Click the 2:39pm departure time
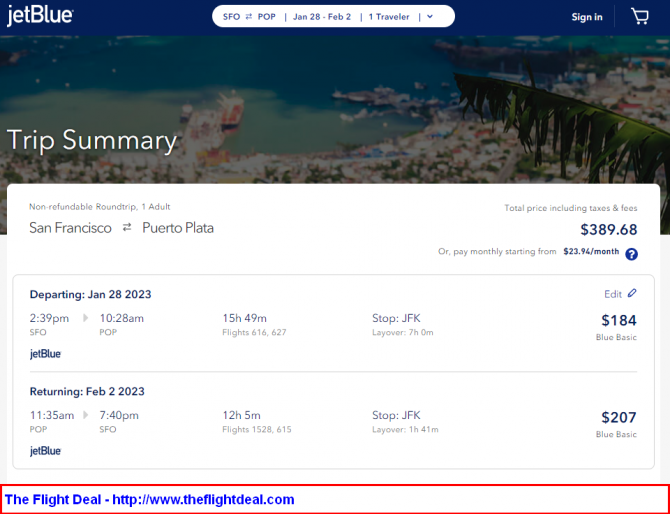Screen dimensions: 670x514 [x=49, y=318]
